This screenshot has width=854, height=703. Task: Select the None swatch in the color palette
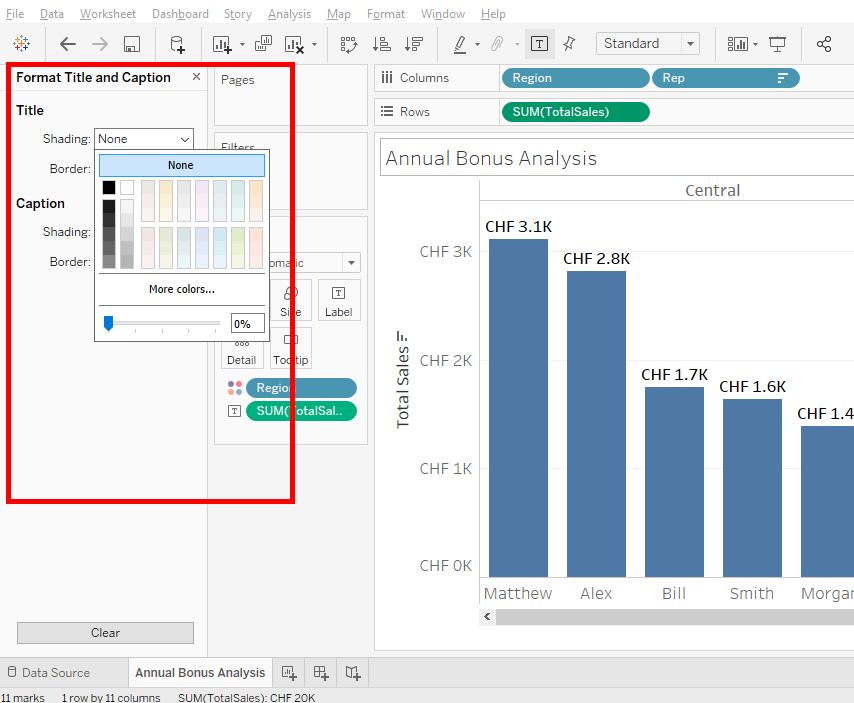[x=181, y=165]
